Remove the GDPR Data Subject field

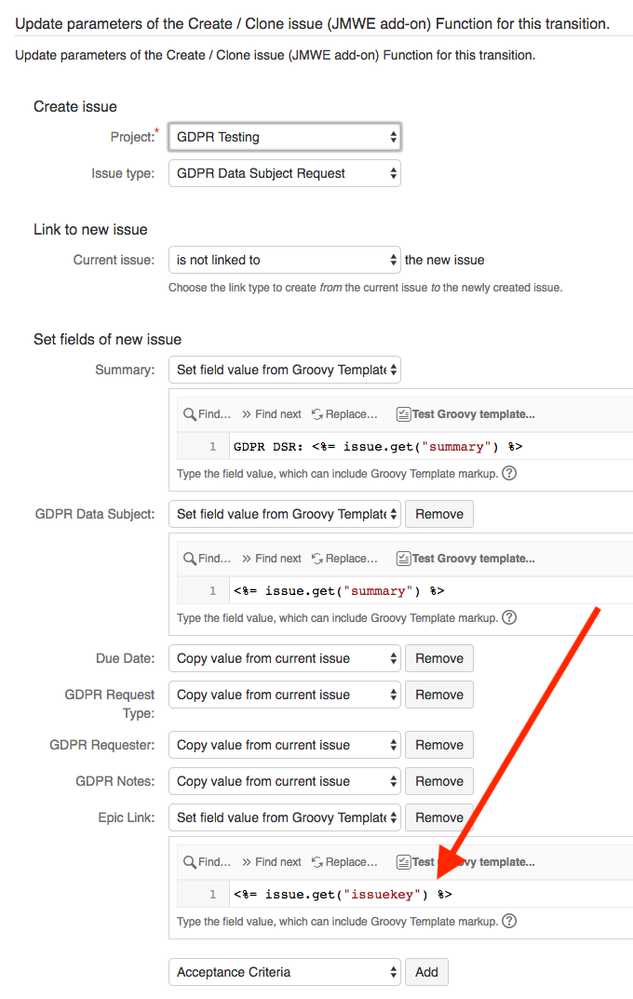coord(439,514)
